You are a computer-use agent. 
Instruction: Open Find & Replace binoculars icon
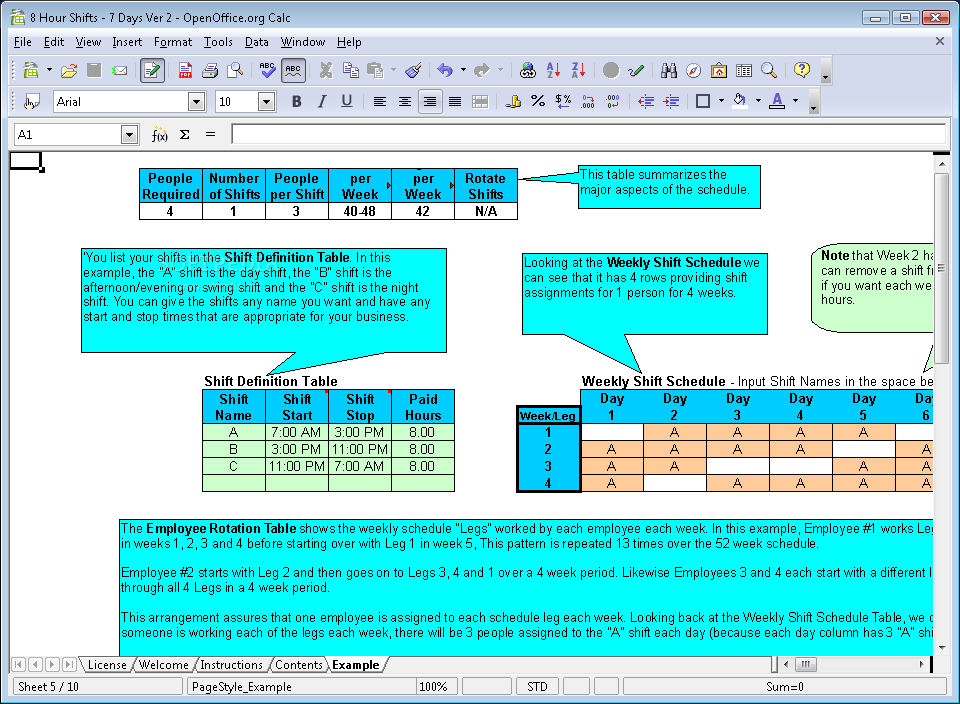[x=669, y=70]
